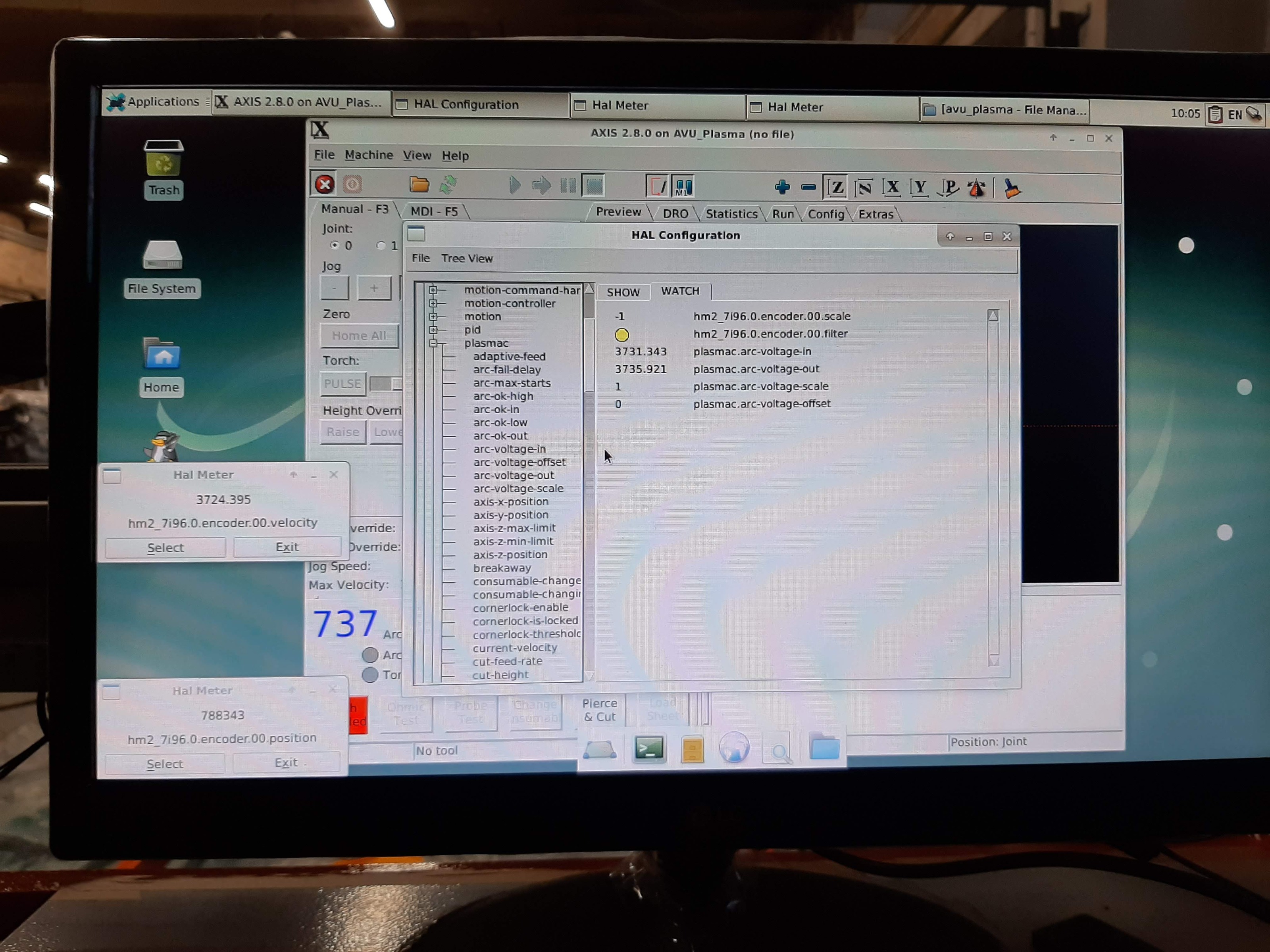Open the Trash desktop icon
1270x952 pixels.
pyautogui.click(x=164, y=170)
